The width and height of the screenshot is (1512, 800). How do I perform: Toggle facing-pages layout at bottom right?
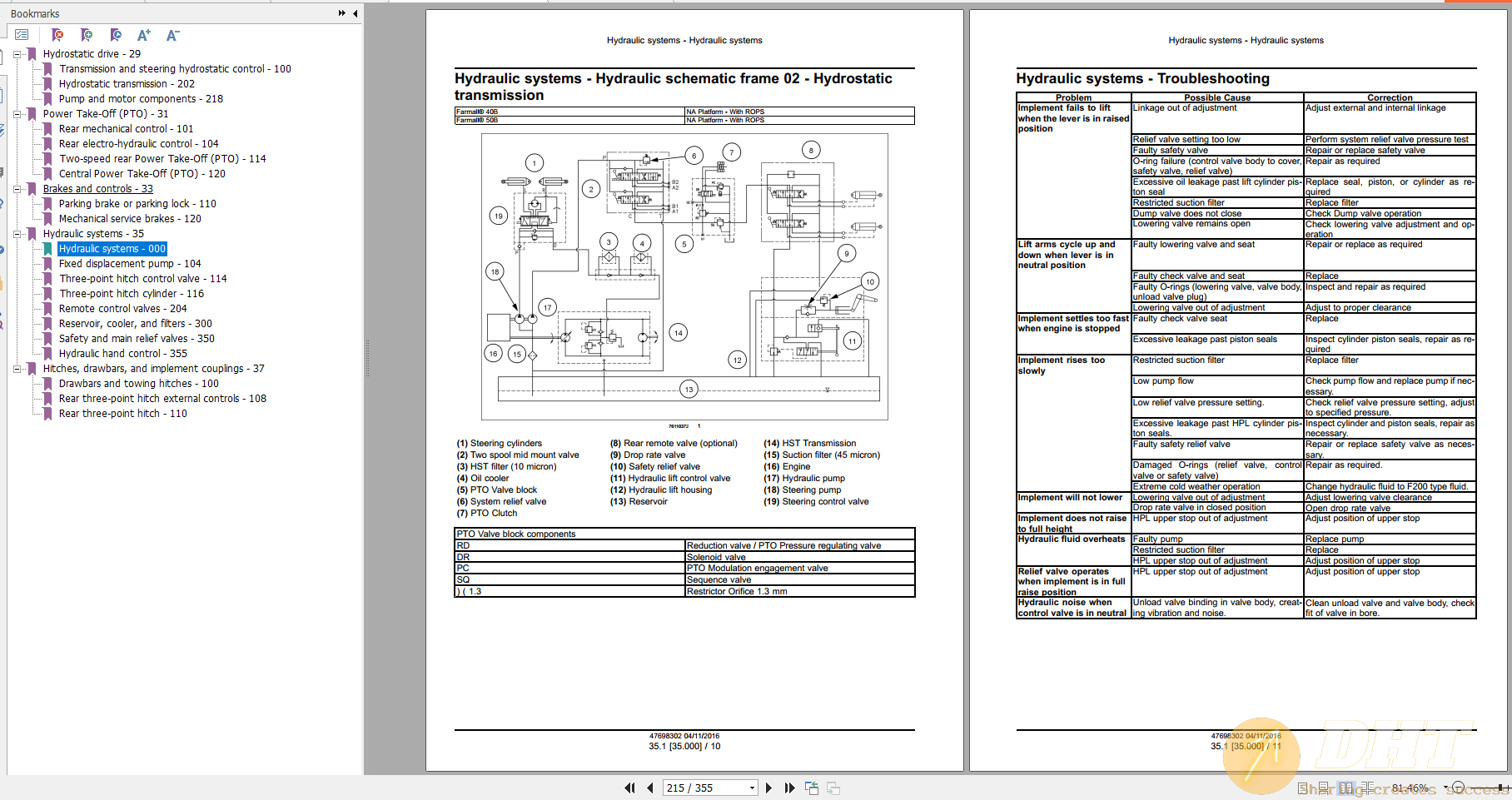1346,787
